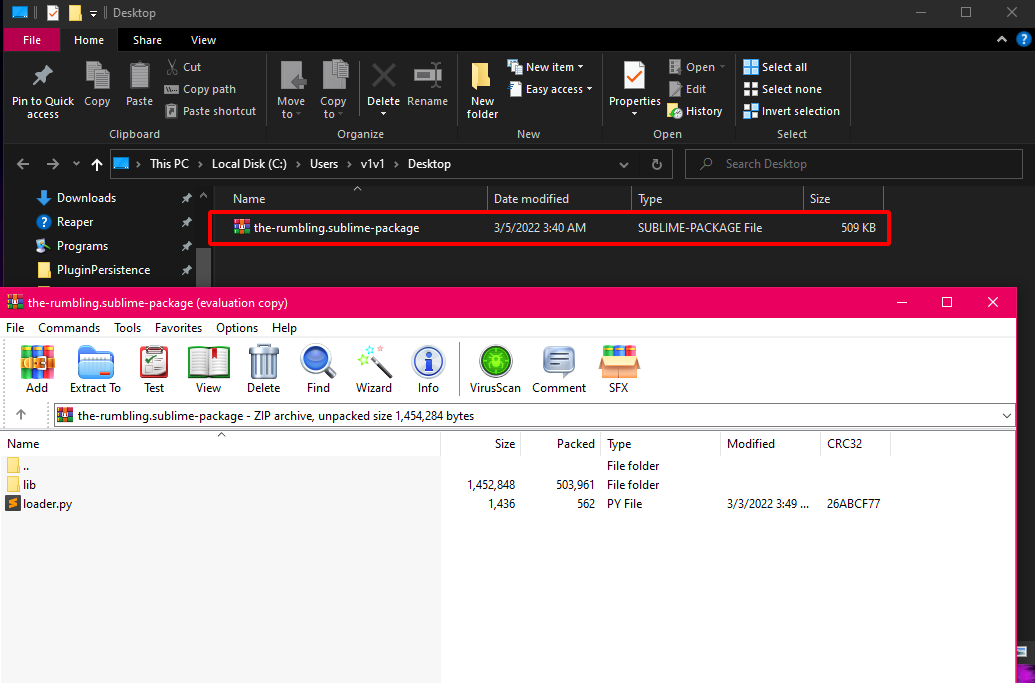Open the WinRAR Tools menu

click(x=127, y=328)
